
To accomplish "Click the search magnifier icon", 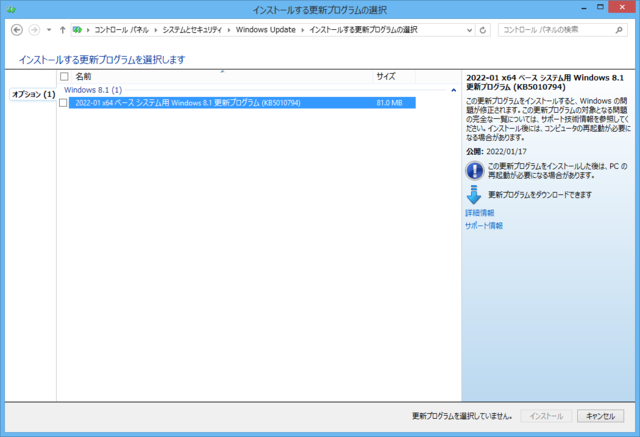I will click(619, 30).
